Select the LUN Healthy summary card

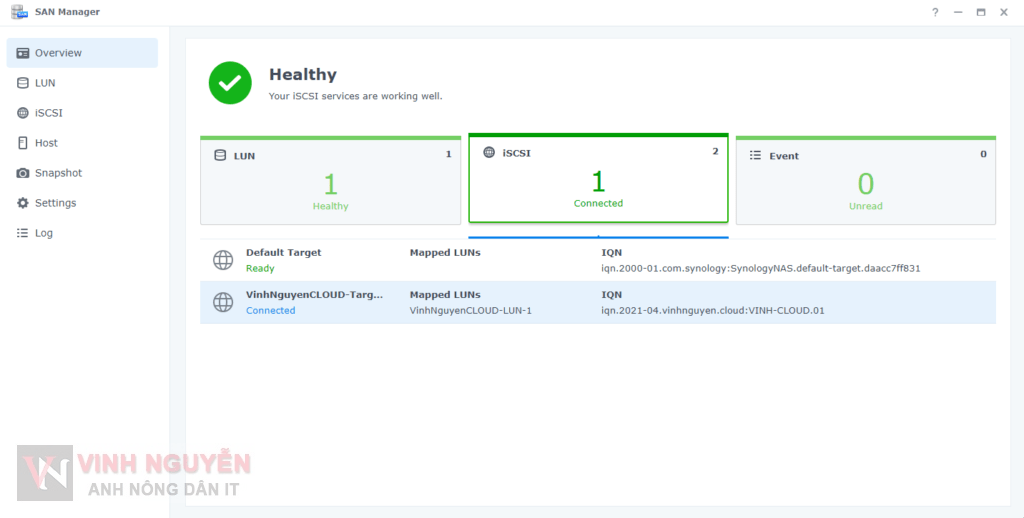tap(330, 182)
